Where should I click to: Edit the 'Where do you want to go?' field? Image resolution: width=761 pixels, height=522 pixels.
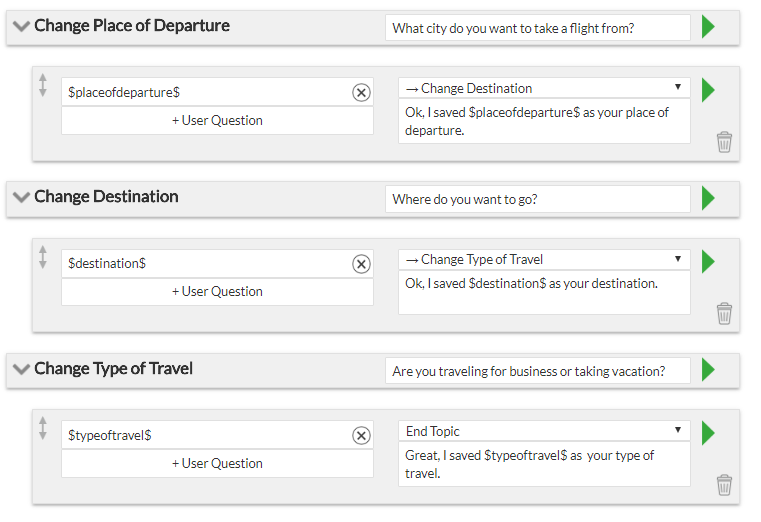(538, 199)
